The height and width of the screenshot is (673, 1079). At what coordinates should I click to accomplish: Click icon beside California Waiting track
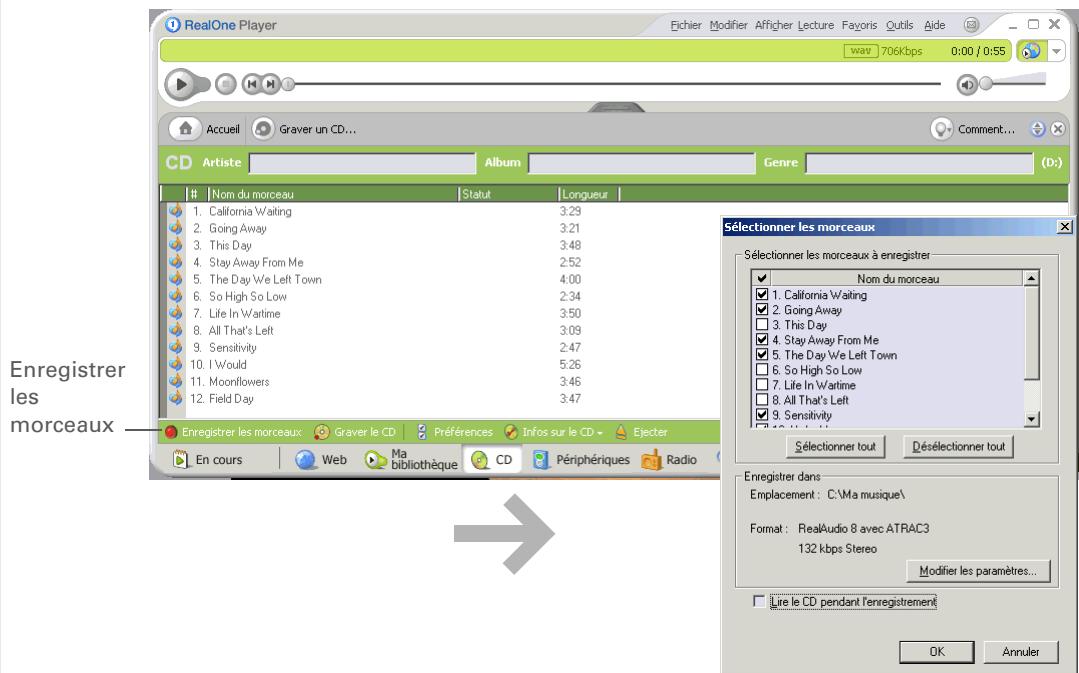point(175,211)
